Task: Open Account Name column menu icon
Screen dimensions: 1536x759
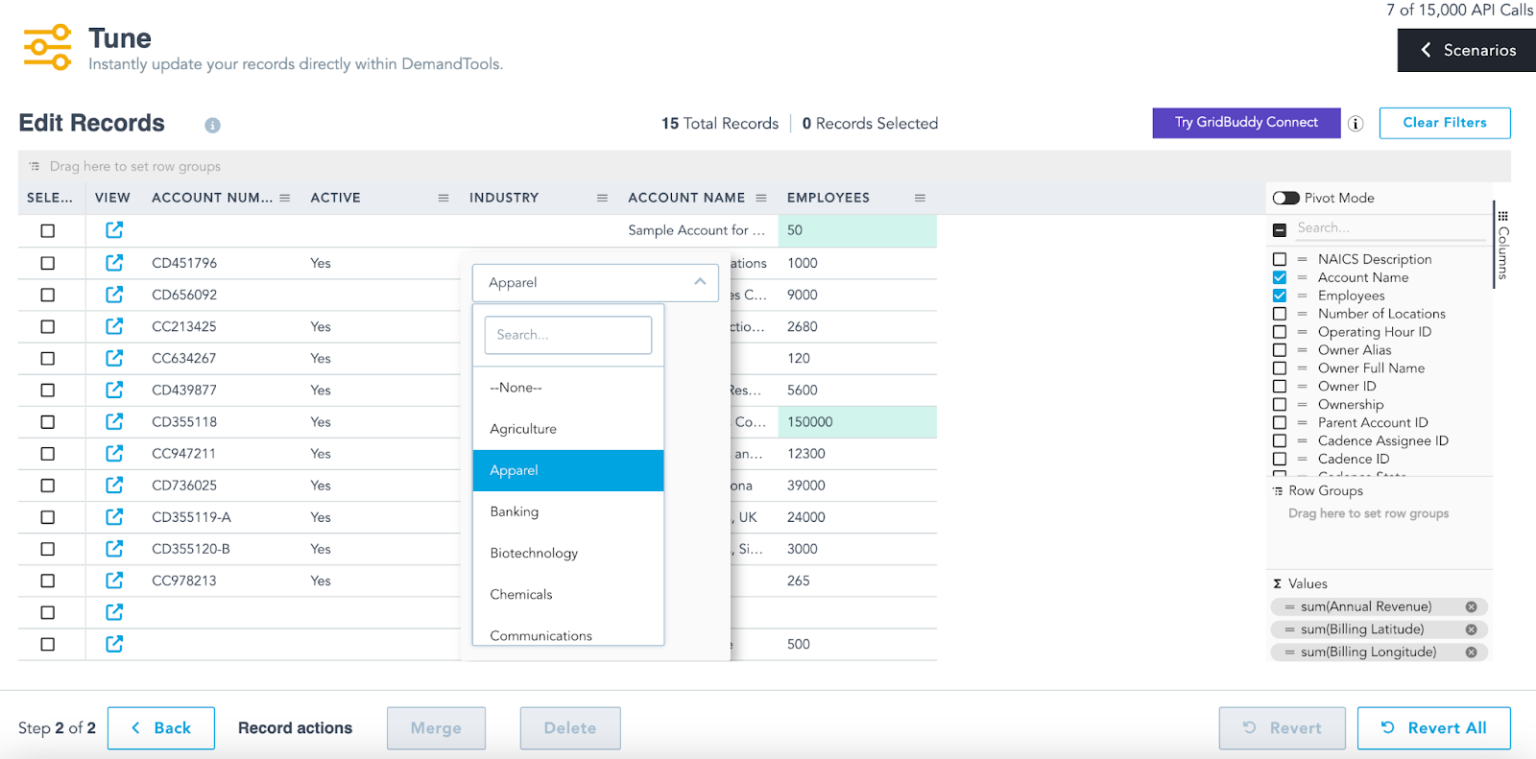Action: tap(761, 198)
